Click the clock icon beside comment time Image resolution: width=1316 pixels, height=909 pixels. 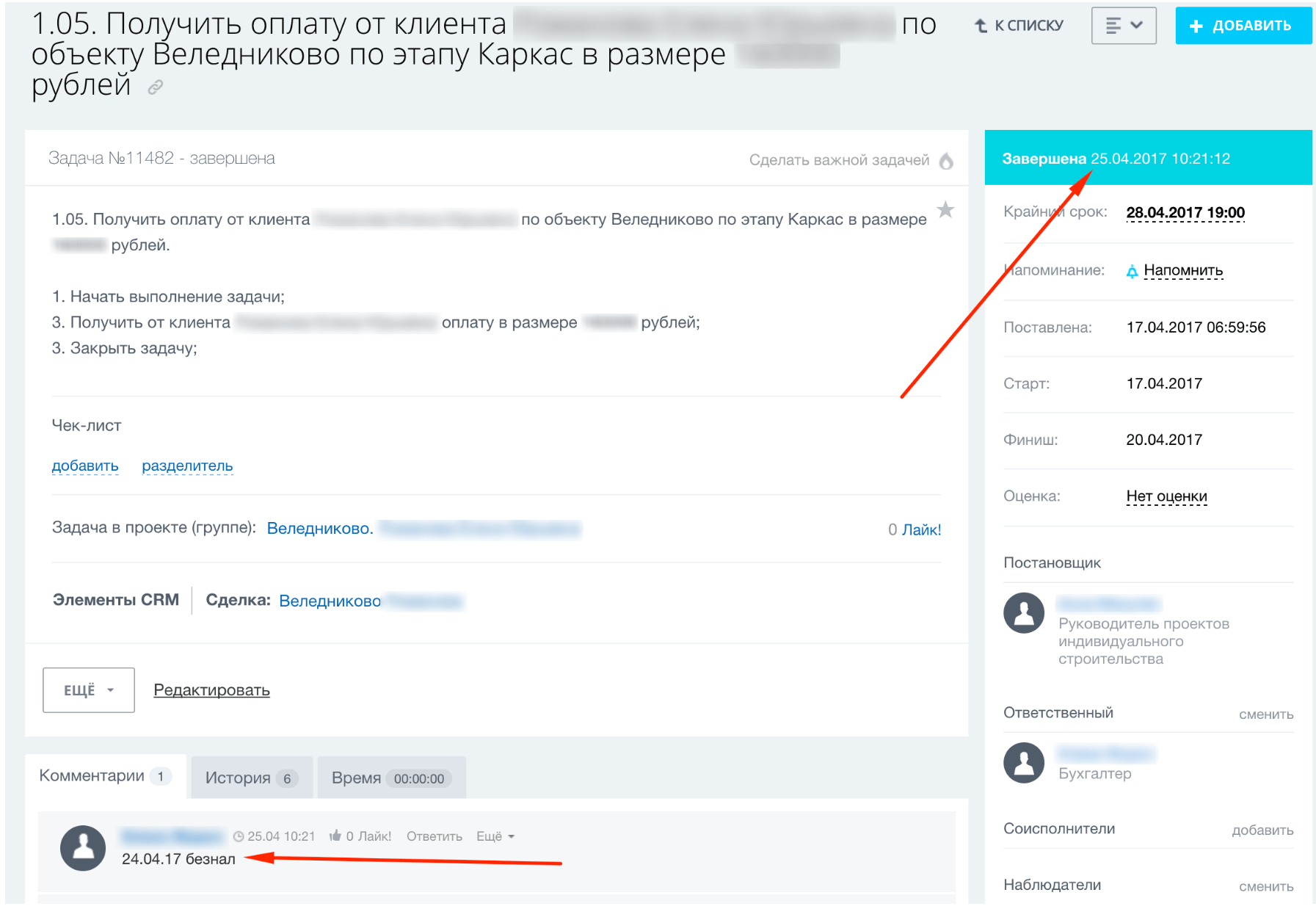pos(239,836)
